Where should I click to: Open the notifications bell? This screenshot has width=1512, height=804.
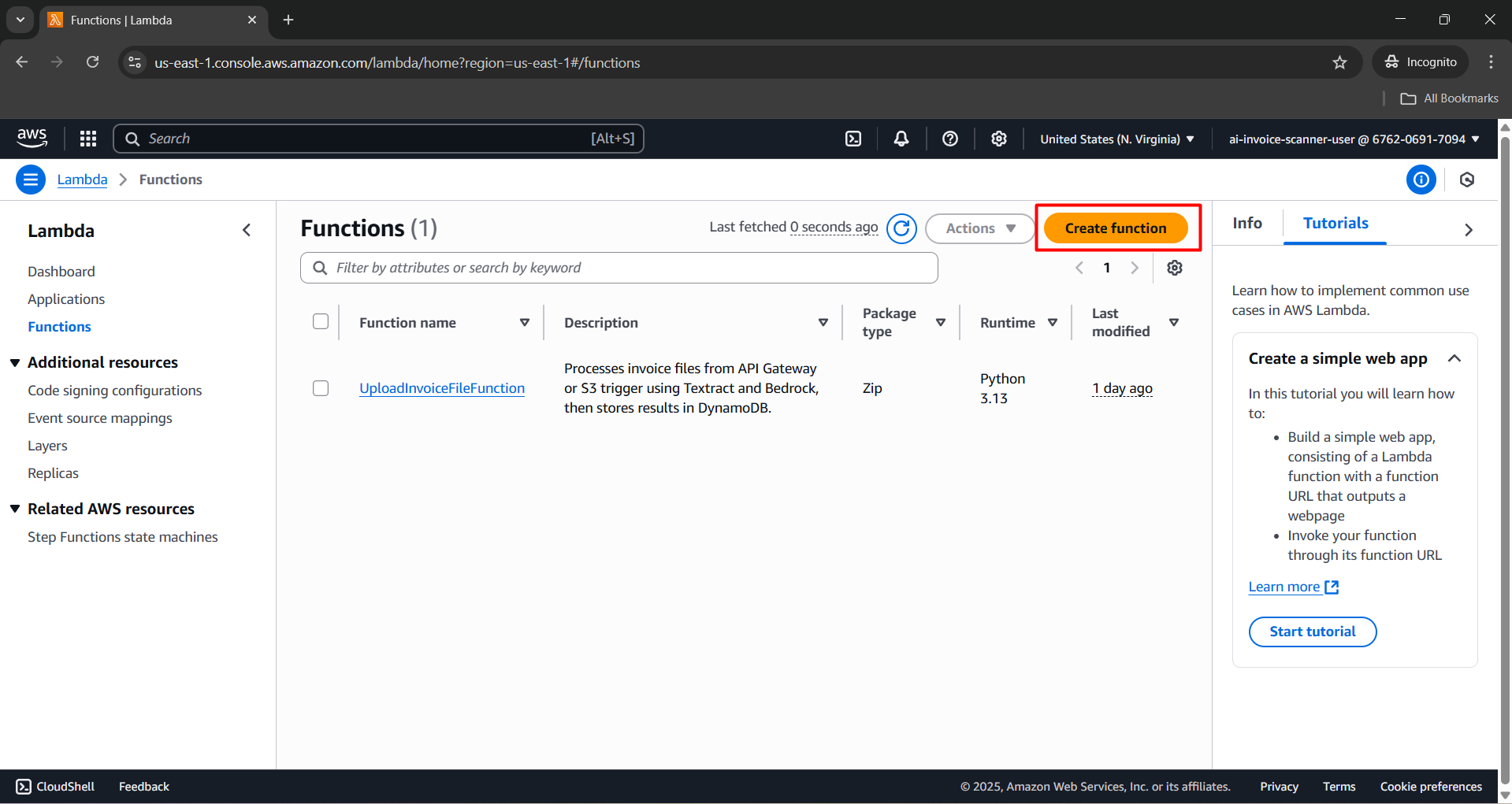point(901,138)
